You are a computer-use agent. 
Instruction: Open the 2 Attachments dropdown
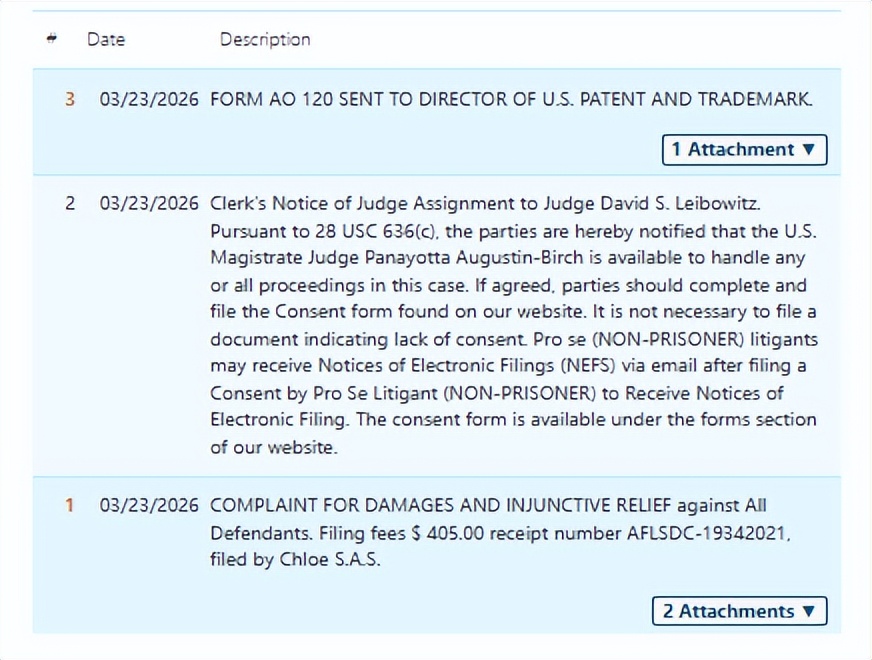739,611
